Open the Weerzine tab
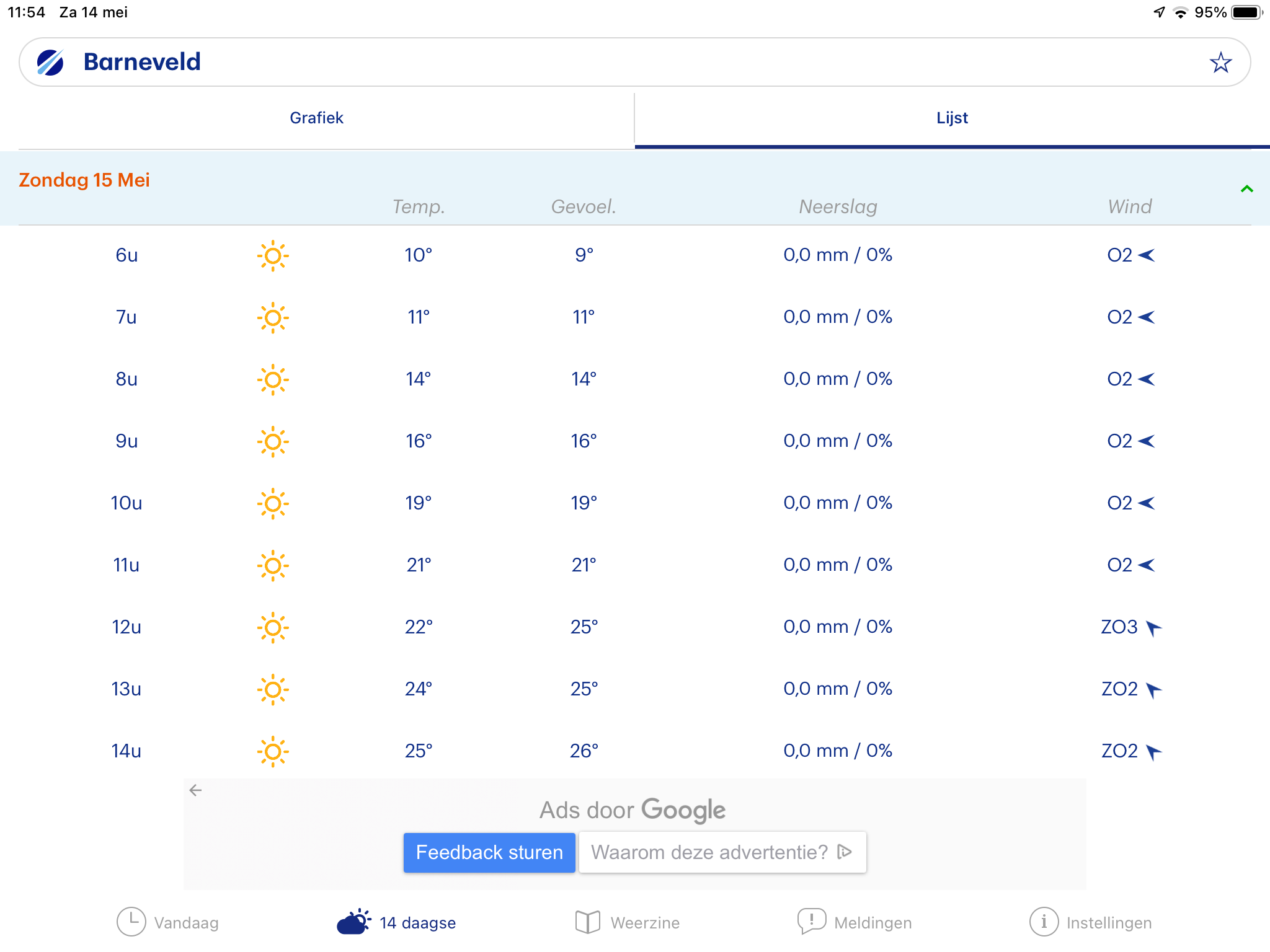Viewport: 1270px width, 952px height. (627, 922)
